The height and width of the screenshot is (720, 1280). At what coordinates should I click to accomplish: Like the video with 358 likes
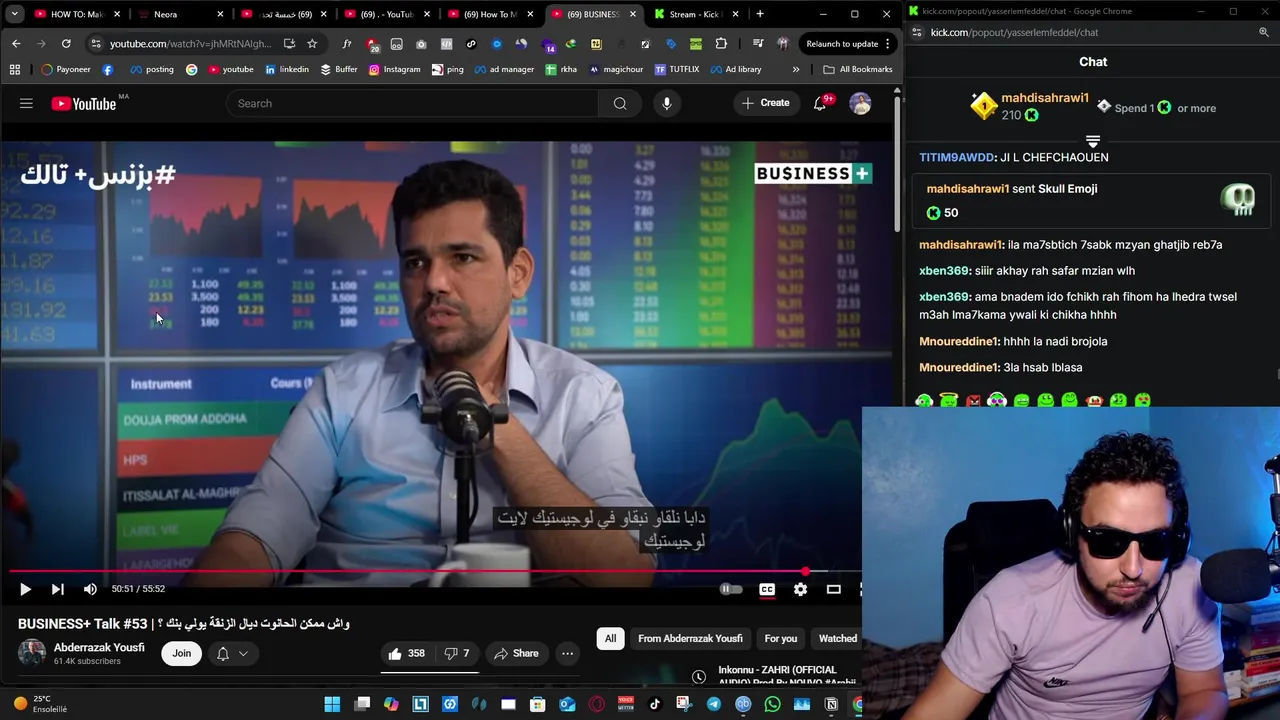pyautogui.click(x=407, y=653)
